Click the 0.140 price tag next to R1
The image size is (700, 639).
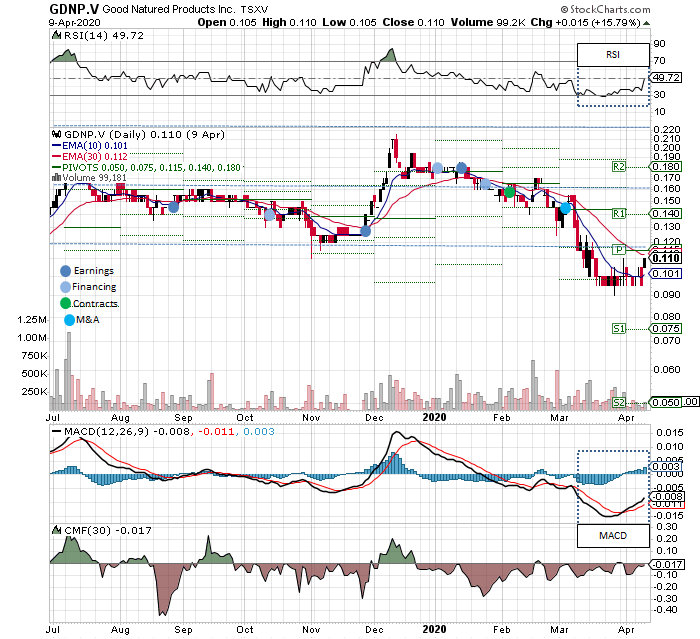pos(666,213)
